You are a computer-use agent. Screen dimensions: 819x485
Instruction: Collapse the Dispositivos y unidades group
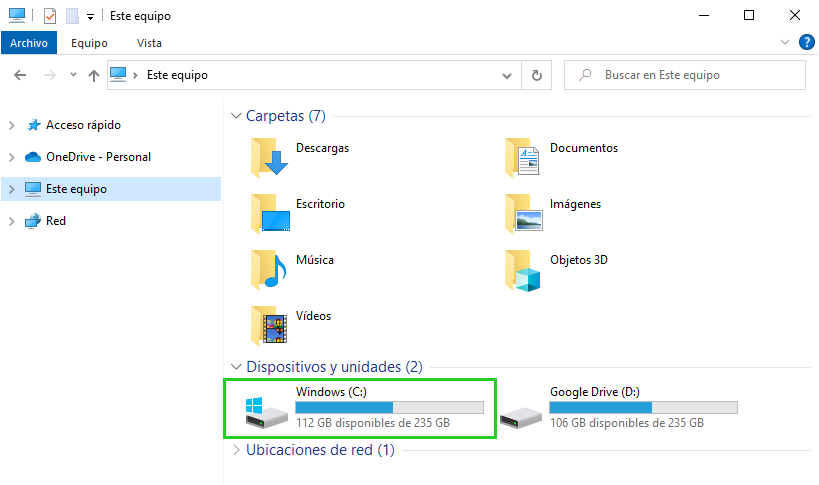236,366
